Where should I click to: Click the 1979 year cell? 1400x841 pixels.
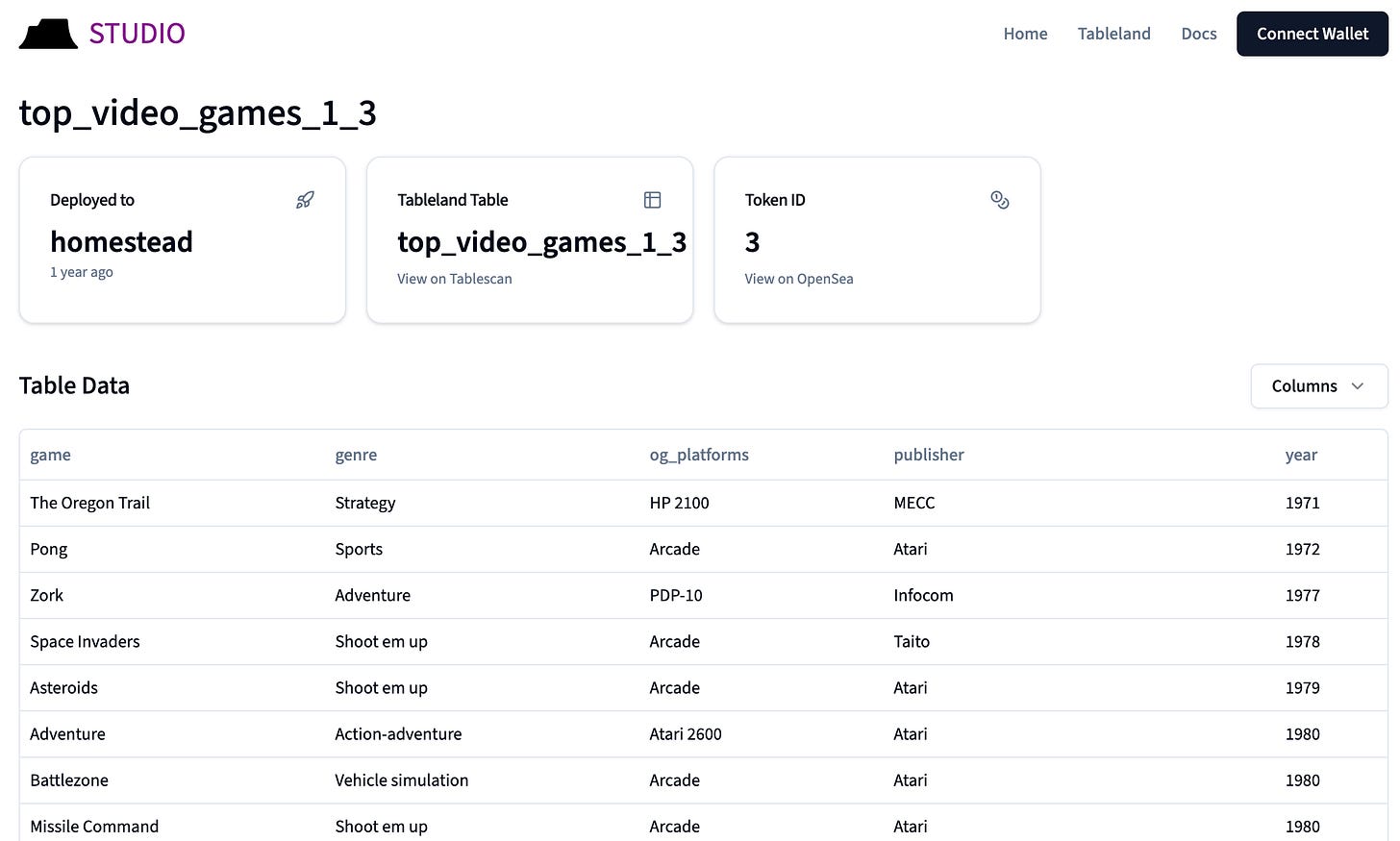coord(1302,687)
